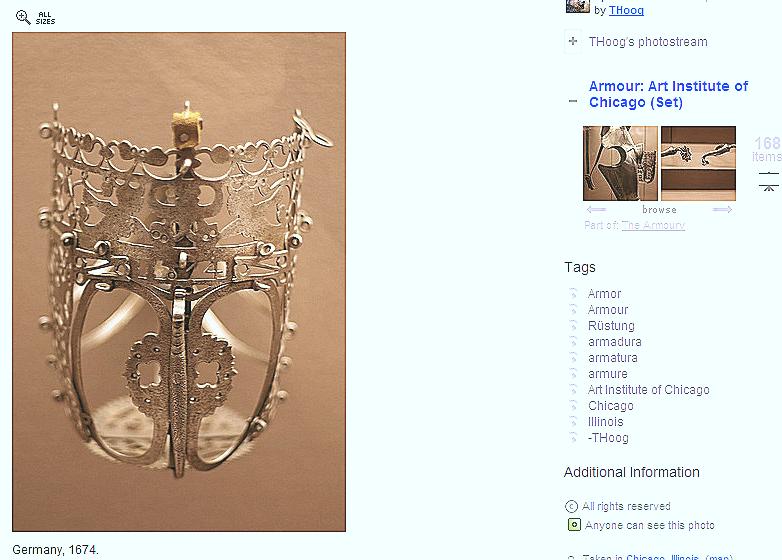Click the 168 items set expander icon
The width and height of the screenshot is (782, 560).
pos(769,181)
